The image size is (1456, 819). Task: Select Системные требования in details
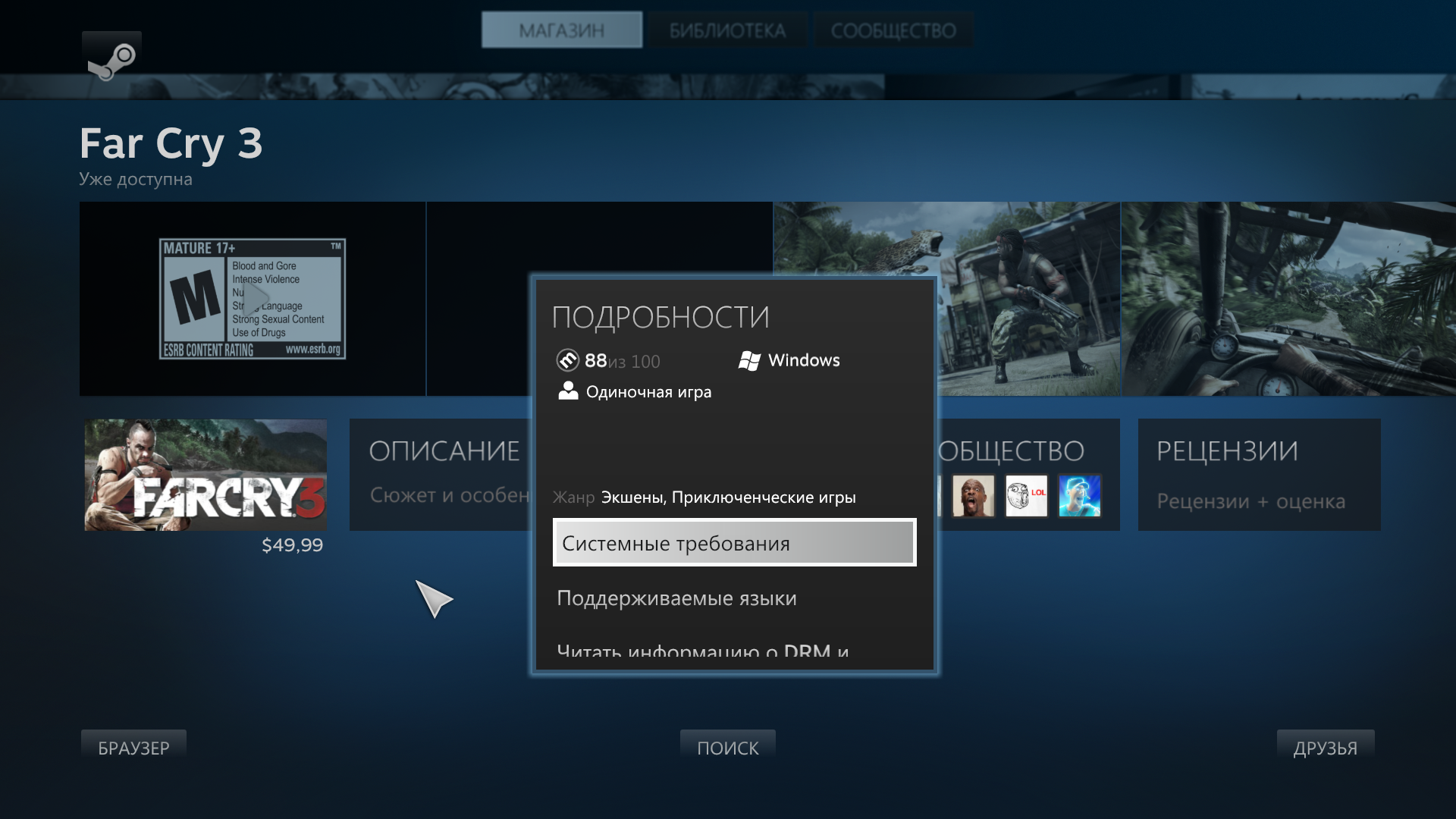(x=734, y=542)
